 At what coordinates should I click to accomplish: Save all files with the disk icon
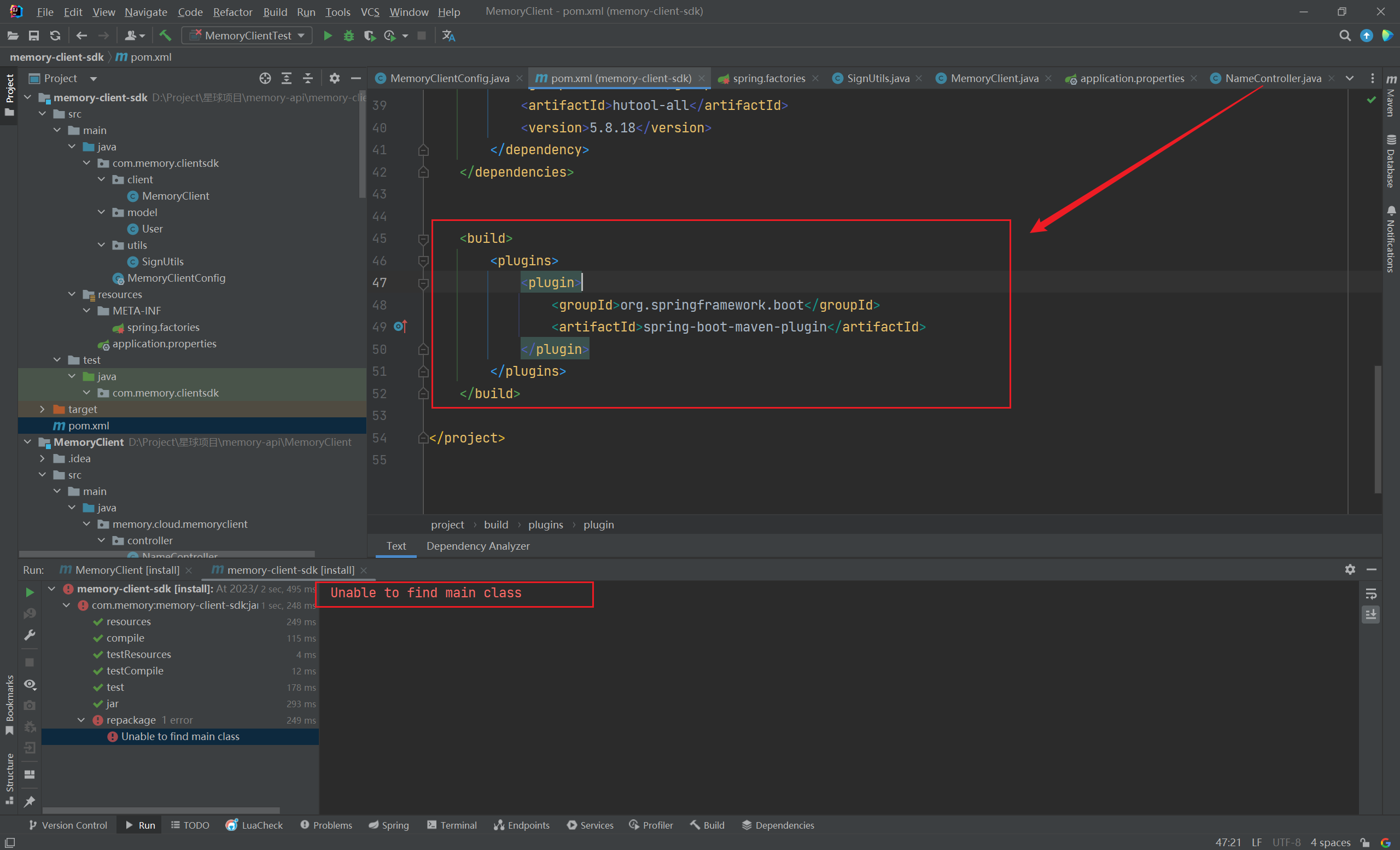34,36
